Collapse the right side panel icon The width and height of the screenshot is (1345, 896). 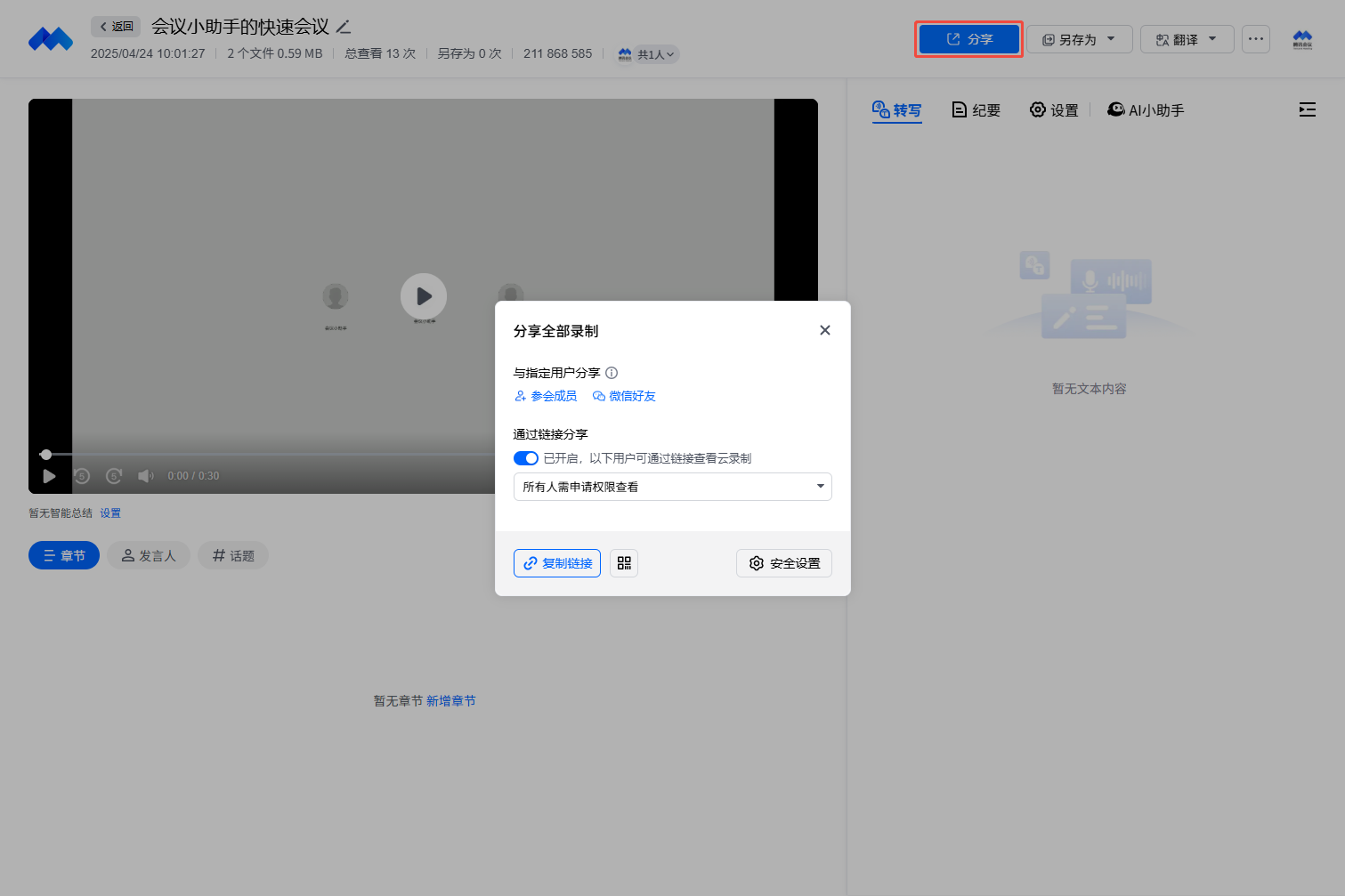click(1307, 110)
